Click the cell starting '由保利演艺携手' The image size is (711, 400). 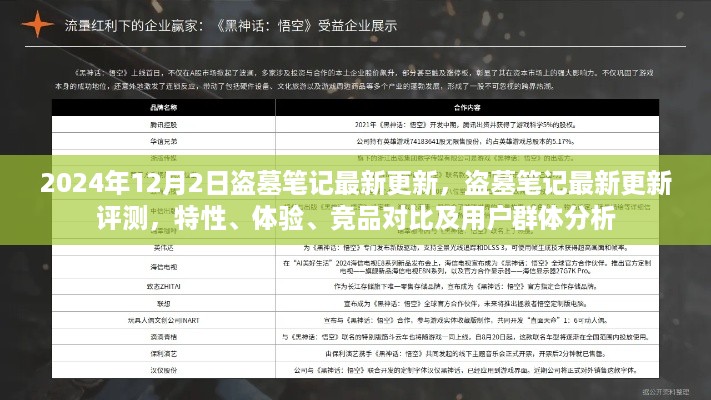[x=467, y=354]
